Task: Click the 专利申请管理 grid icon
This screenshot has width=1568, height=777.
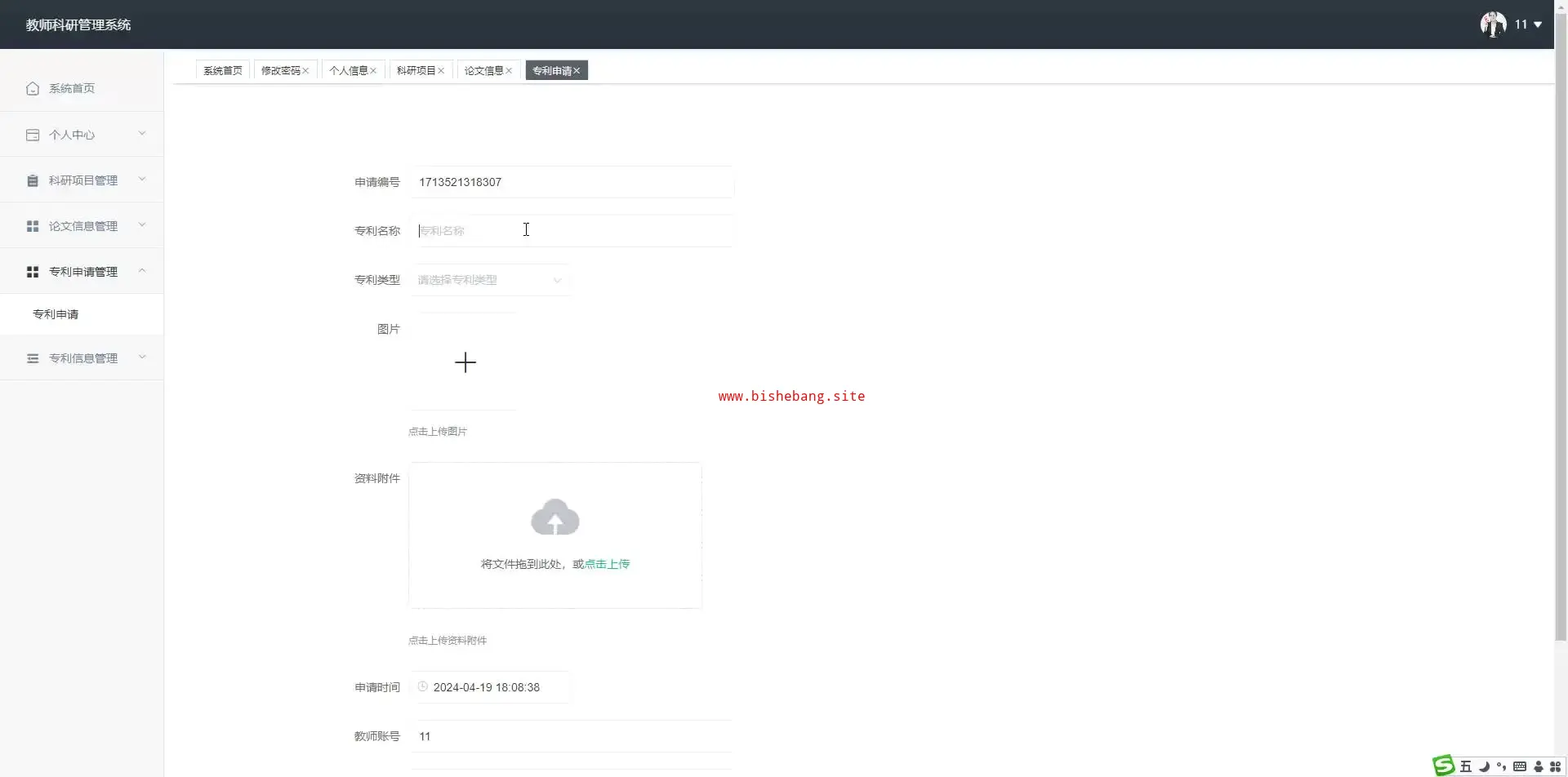Action: click(33, 272)
